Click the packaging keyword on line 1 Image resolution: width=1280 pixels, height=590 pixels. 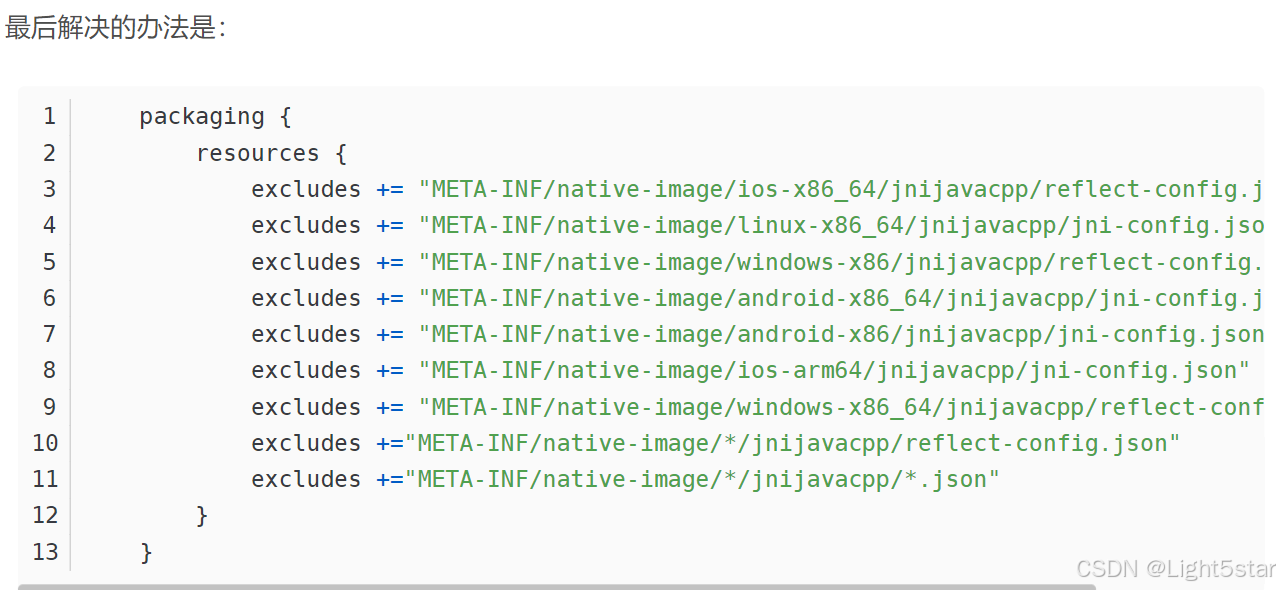(200, 116)
